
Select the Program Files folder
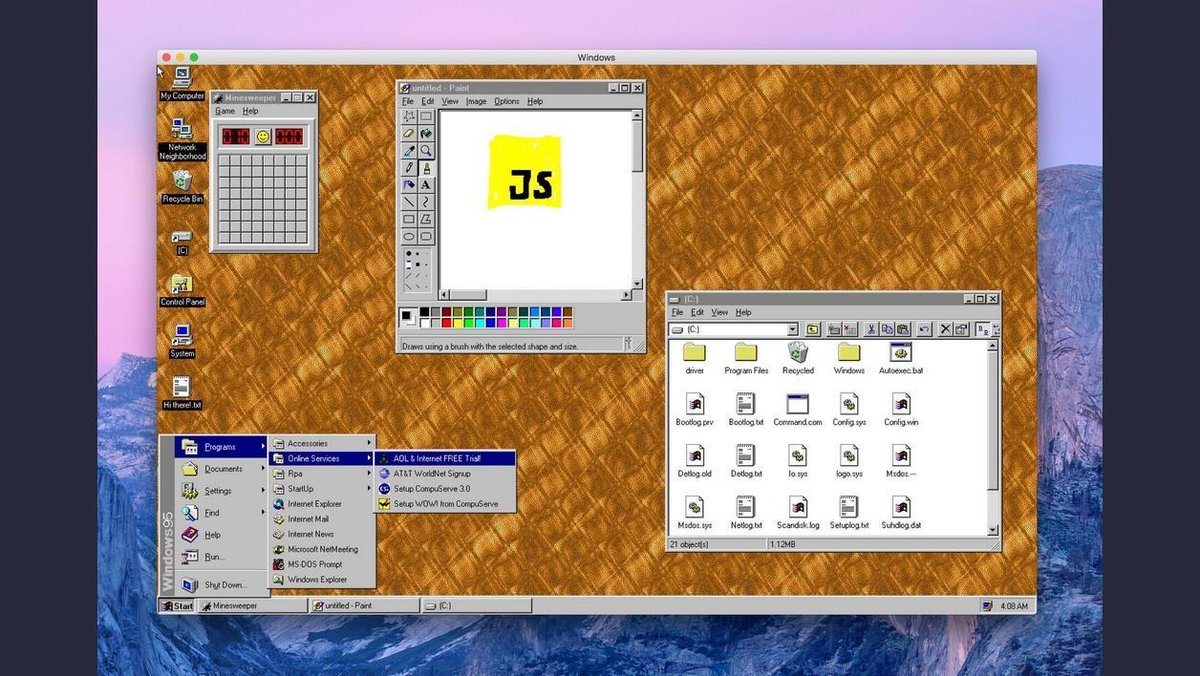(746, 357)
